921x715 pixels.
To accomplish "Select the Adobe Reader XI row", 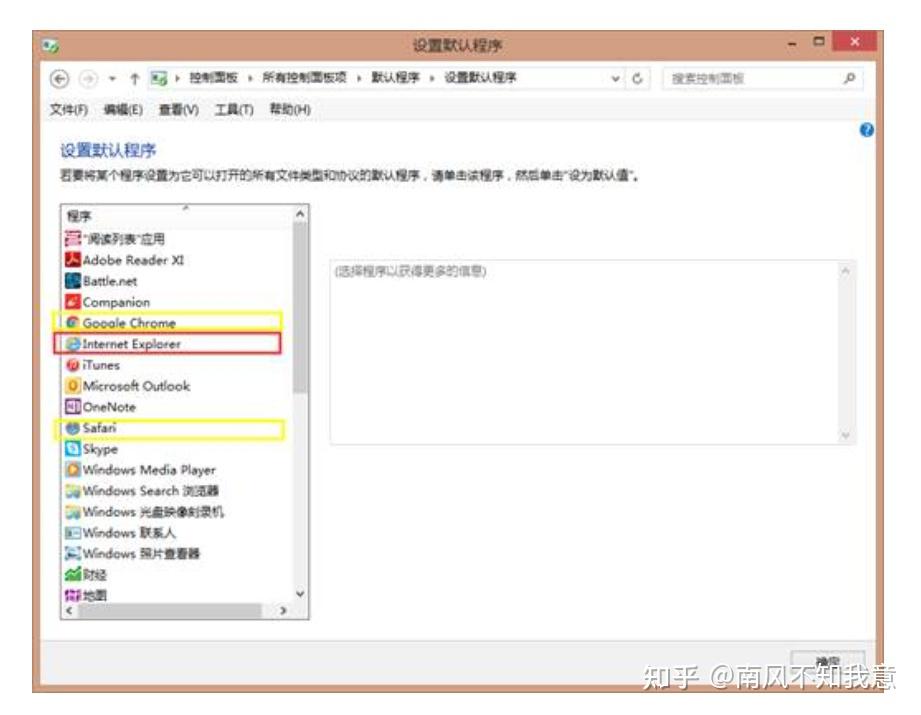I will click(x=177, y=260).
